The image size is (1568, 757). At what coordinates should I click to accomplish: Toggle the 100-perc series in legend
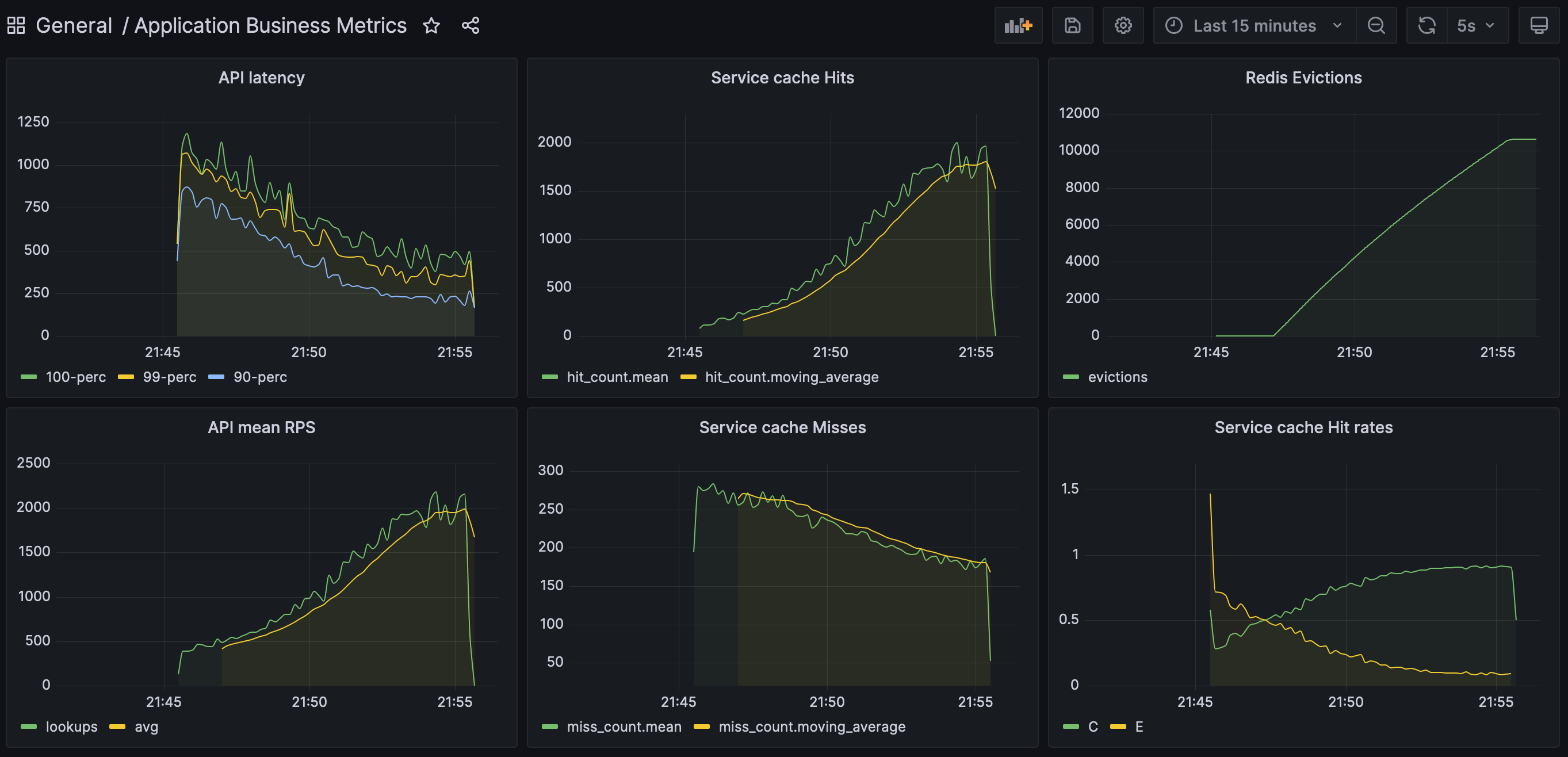(75, 377)
